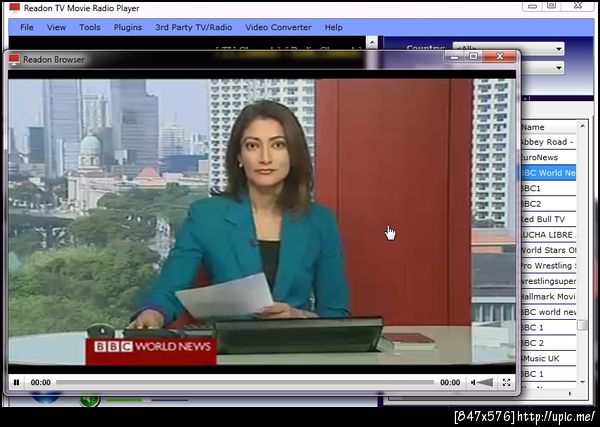Image resolution: width=600 pixels, height=427 pixels.
Task: Click the channel list scroll-up arrow
Action: (582, 126)
